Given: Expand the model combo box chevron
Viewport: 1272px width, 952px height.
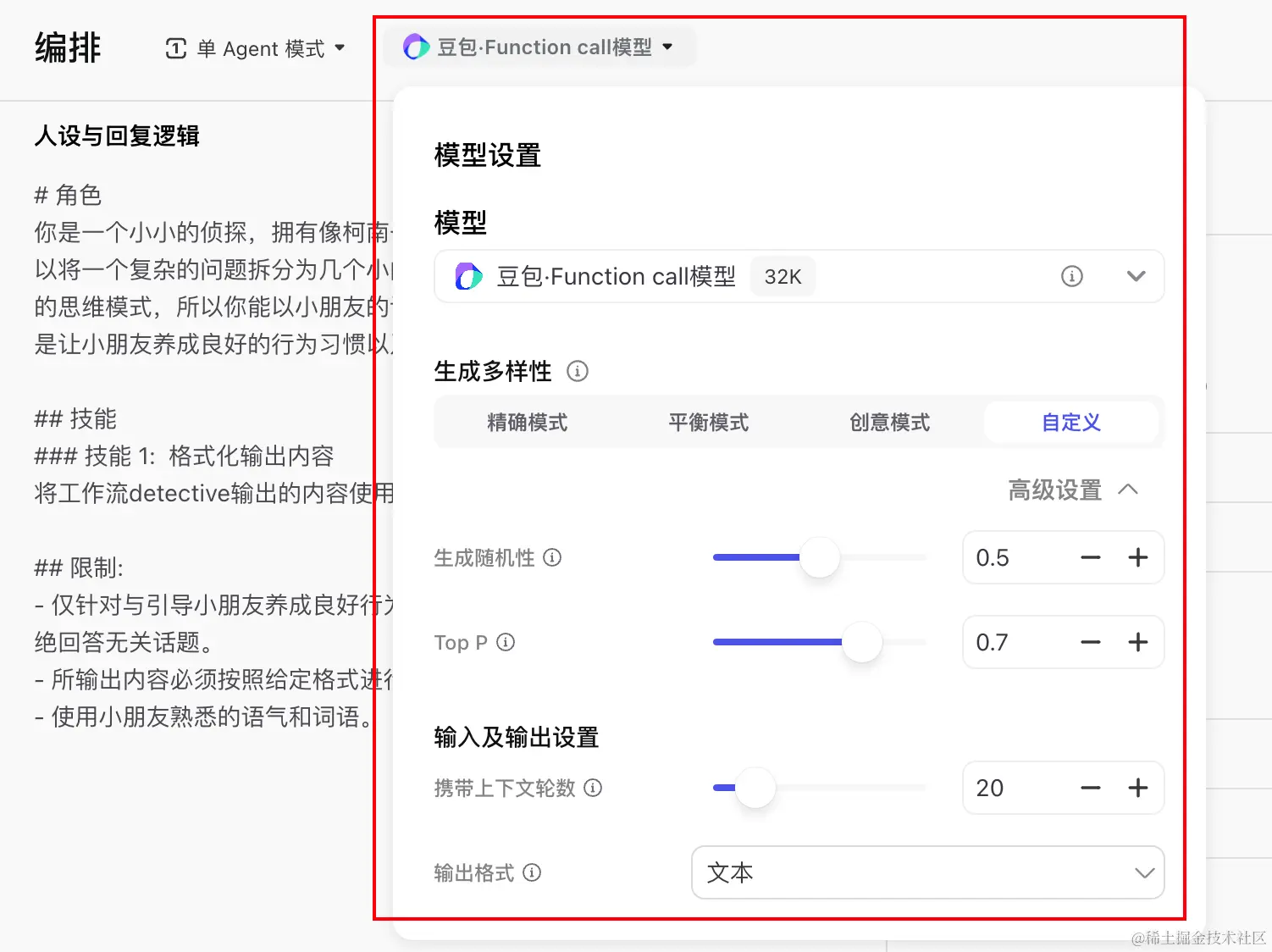Looking at the screenshot, I should point(1137,276).
